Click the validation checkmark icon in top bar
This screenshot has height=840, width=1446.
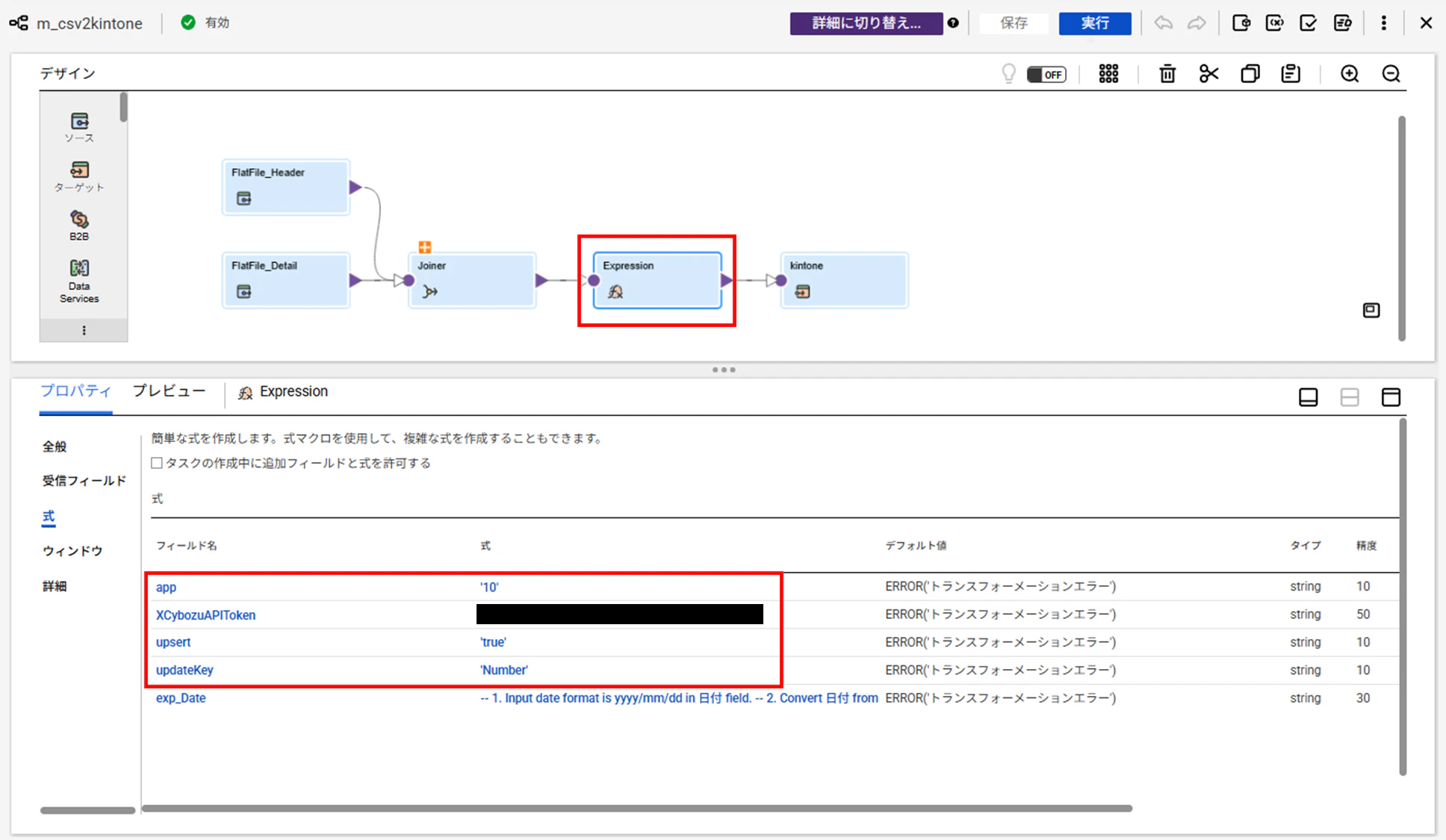pos(1308,23)
